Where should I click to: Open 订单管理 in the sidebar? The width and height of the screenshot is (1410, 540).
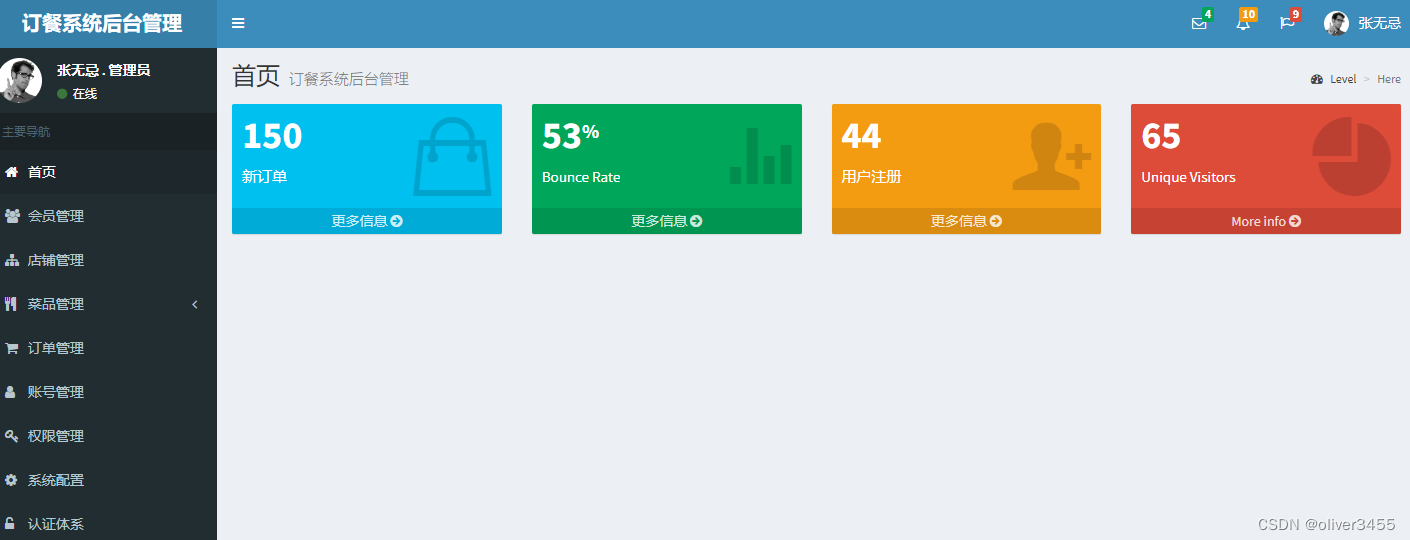108,348
